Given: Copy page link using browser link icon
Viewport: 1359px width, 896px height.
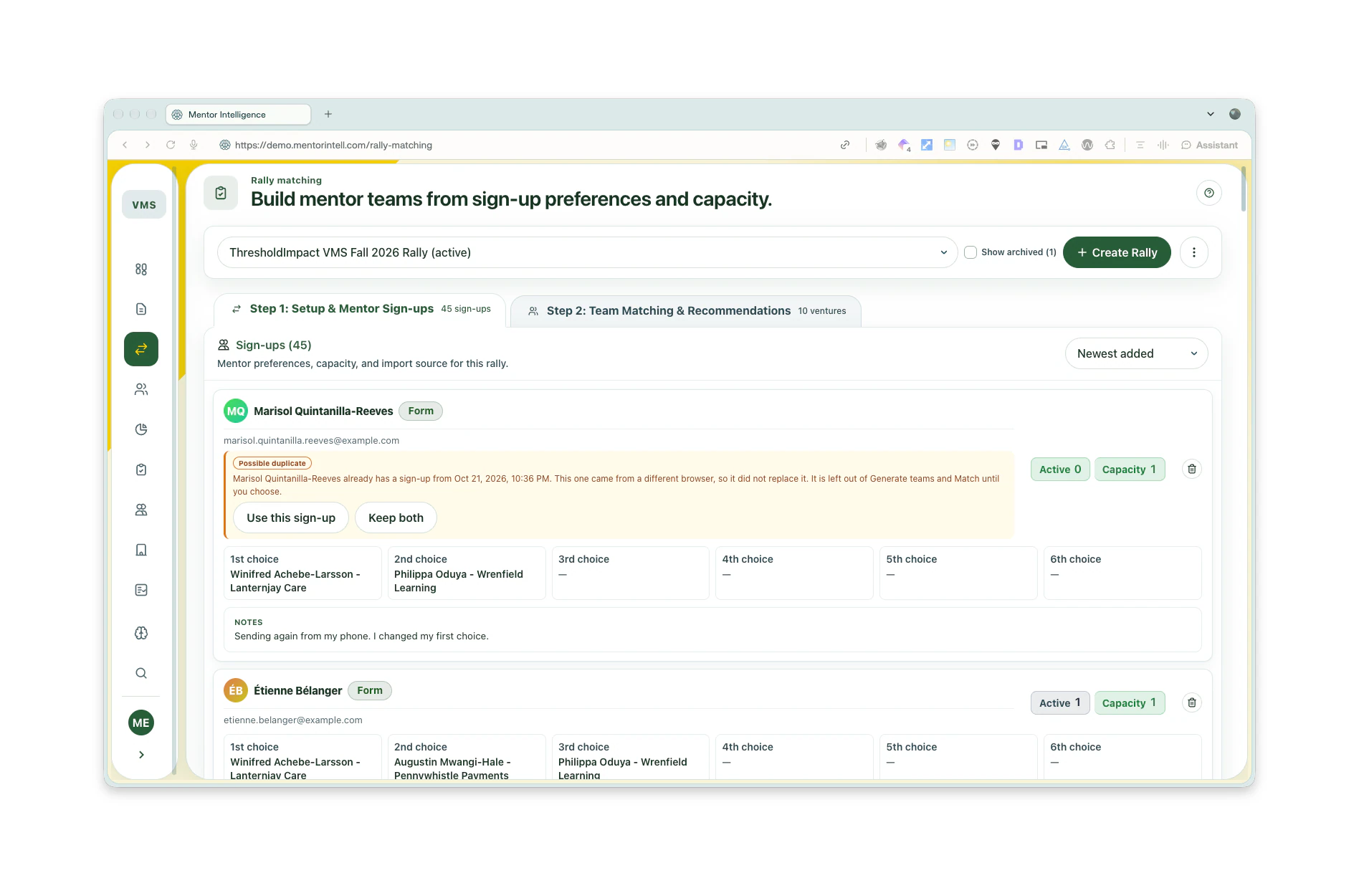Looking at the screenshot, I should point(845,145).
